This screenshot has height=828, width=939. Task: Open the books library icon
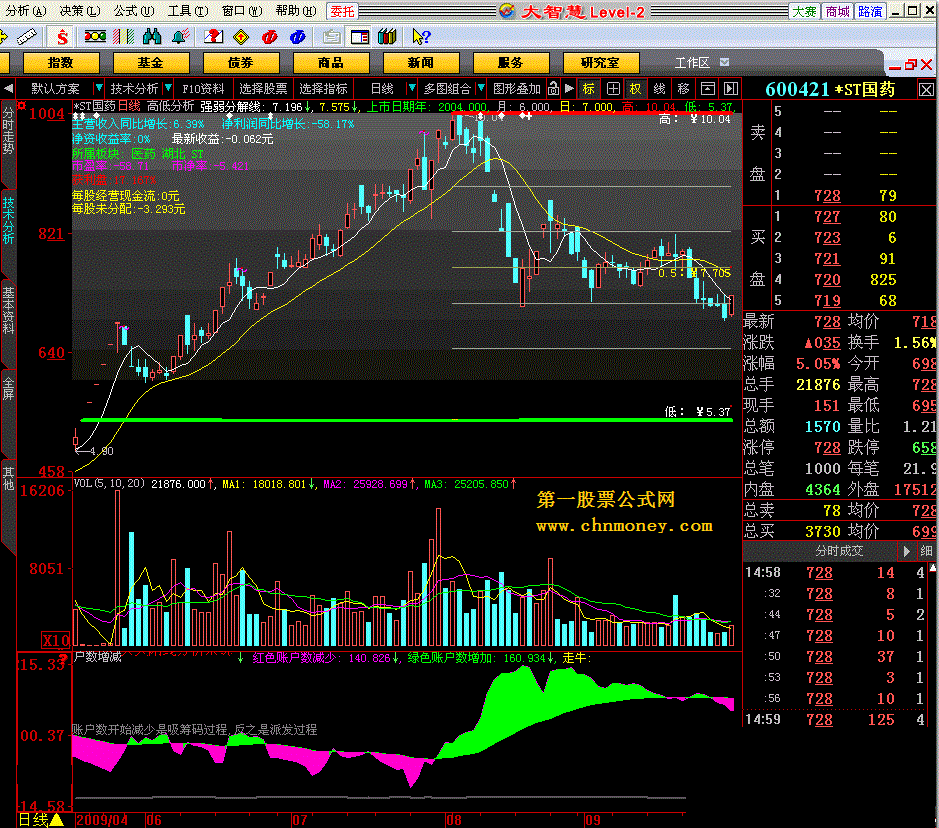pos(387,37)
